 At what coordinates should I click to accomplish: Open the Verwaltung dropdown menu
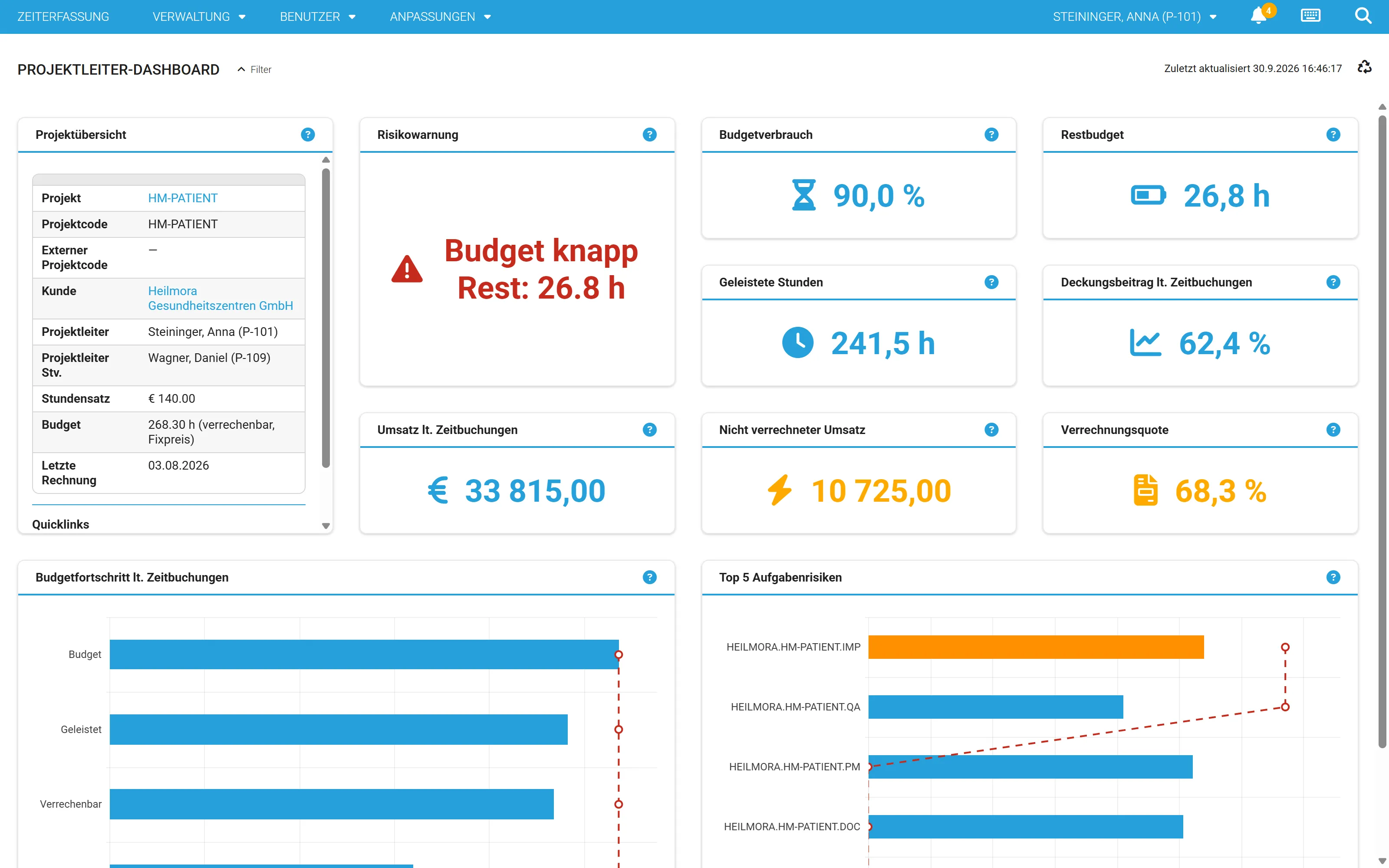click(x=199, y=16)
